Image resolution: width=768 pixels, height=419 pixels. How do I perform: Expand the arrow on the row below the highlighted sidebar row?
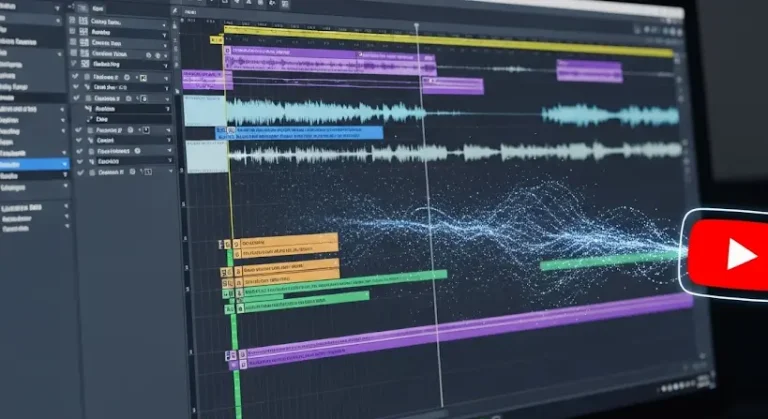(x=65, y=175)
